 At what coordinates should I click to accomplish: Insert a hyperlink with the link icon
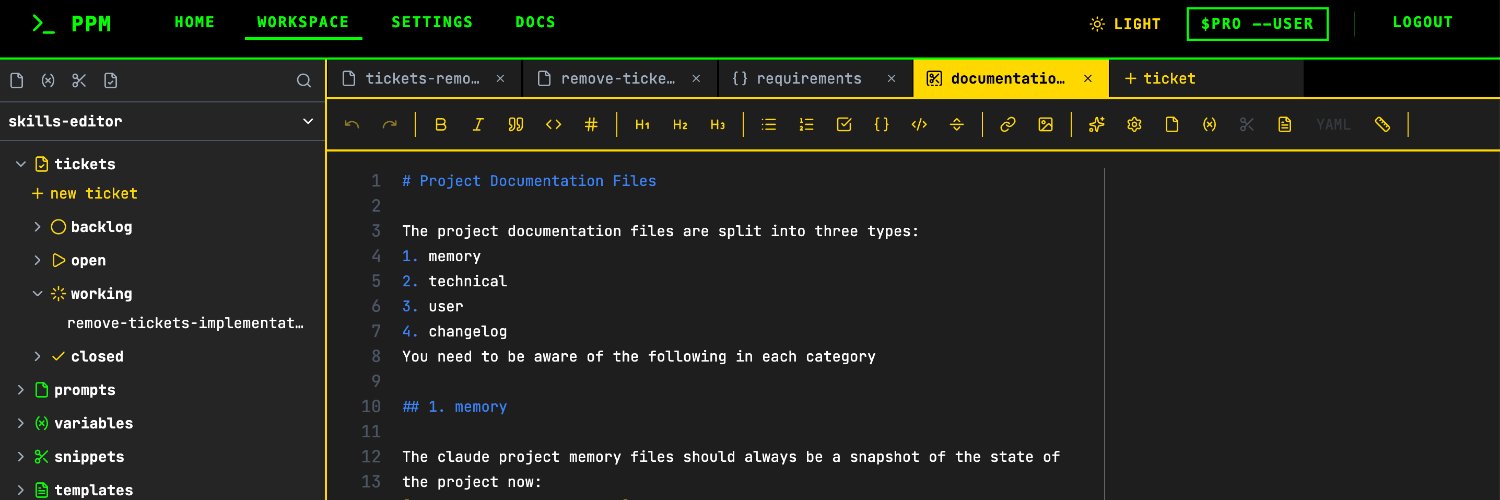coord(1008,125)
